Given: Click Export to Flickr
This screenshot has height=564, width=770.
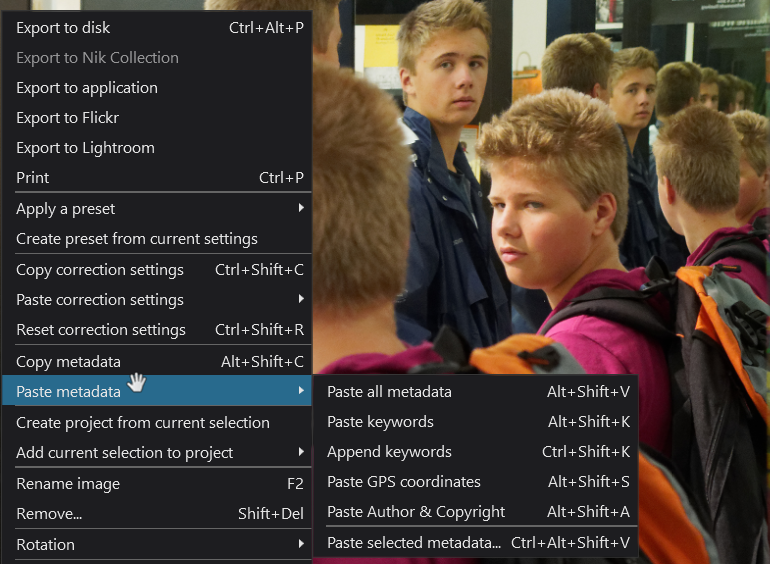Looking at the screenshot, I should pyautogui.click(x=157, y=118).
